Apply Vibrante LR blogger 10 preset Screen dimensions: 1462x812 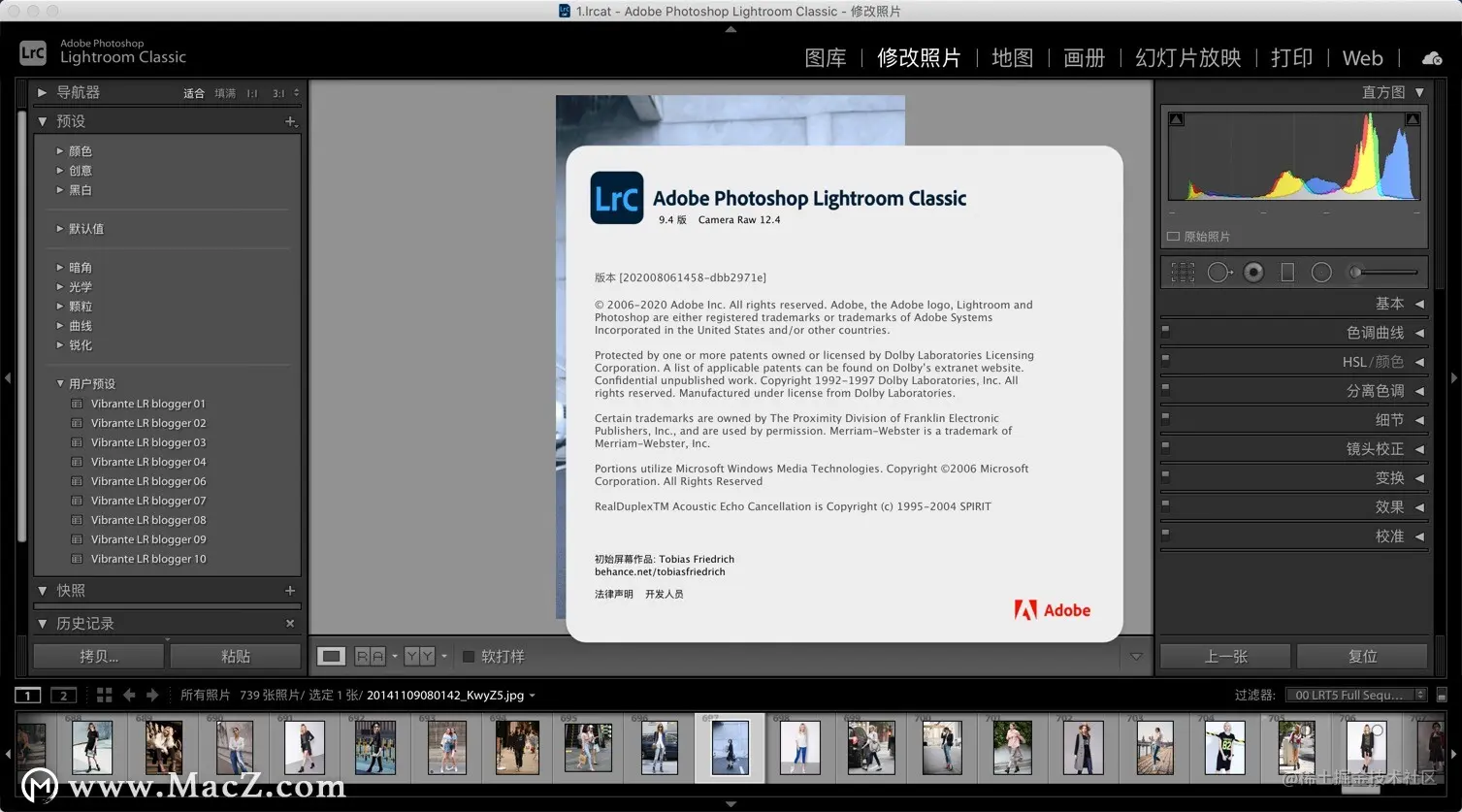point(147,559)
